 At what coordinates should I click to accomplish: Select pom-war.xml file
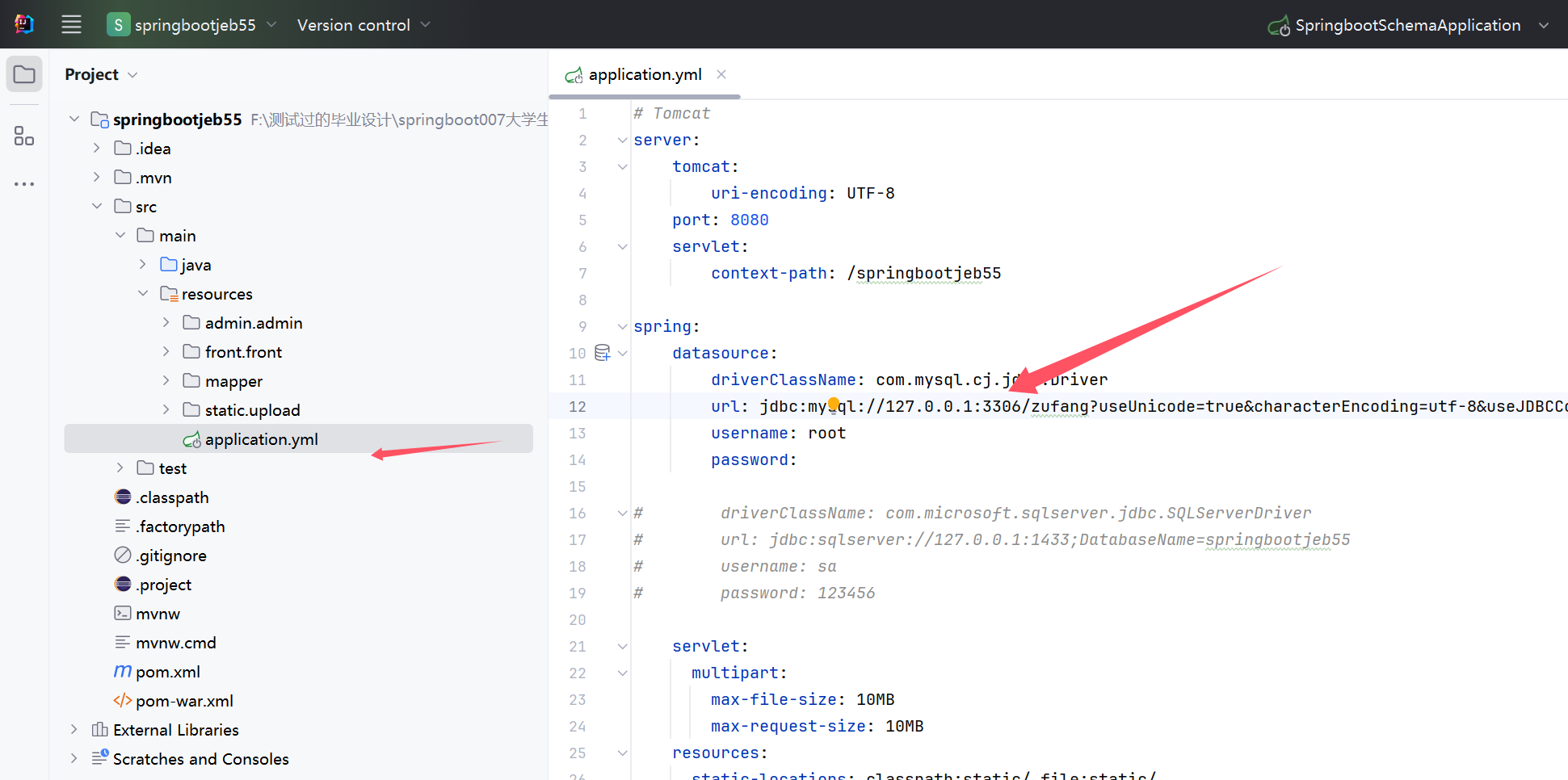pyautogui.click(x=184, y=701)
